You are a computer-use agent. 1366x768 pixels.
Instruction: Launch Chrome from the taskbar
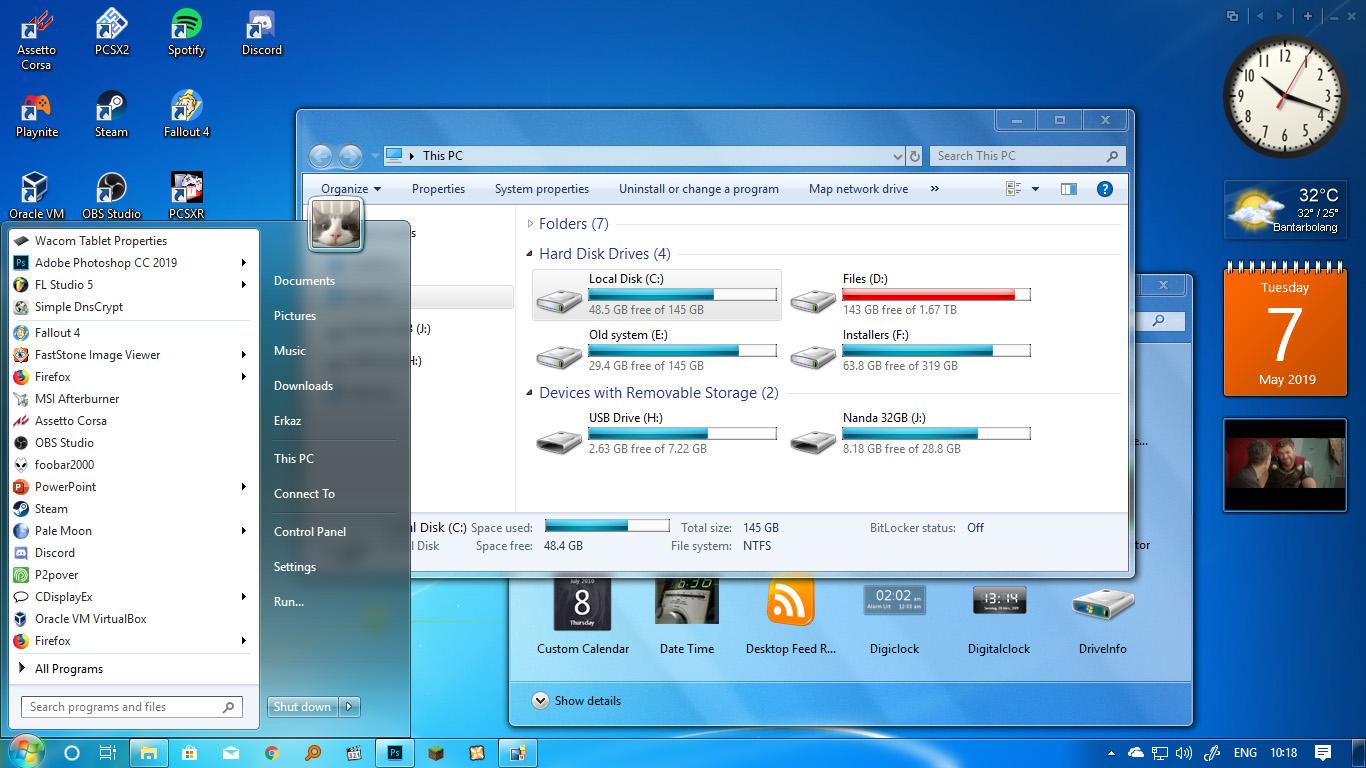[x=272, y=753]
